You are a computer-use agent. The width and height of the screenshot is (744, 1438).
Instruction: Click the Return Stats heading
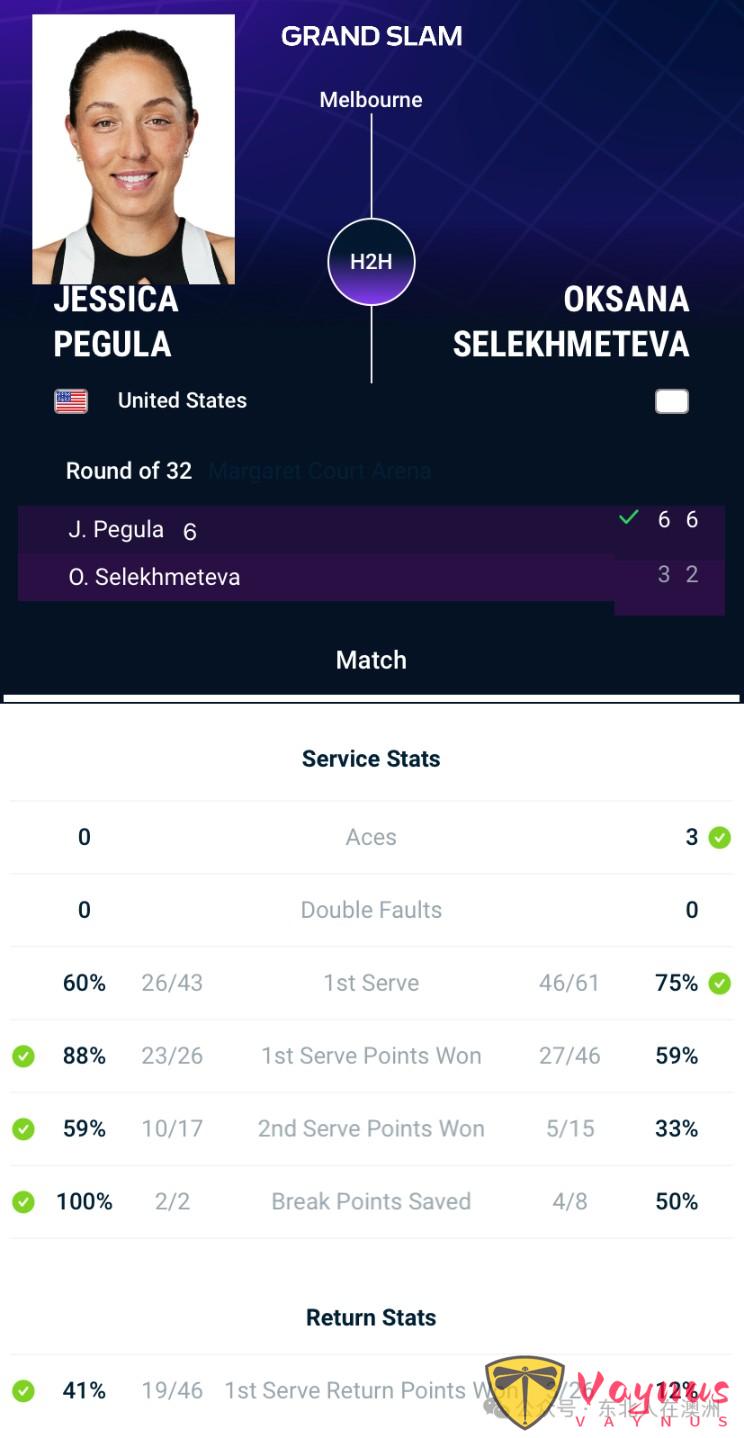pyautogui.click(x=371, y=1318)
